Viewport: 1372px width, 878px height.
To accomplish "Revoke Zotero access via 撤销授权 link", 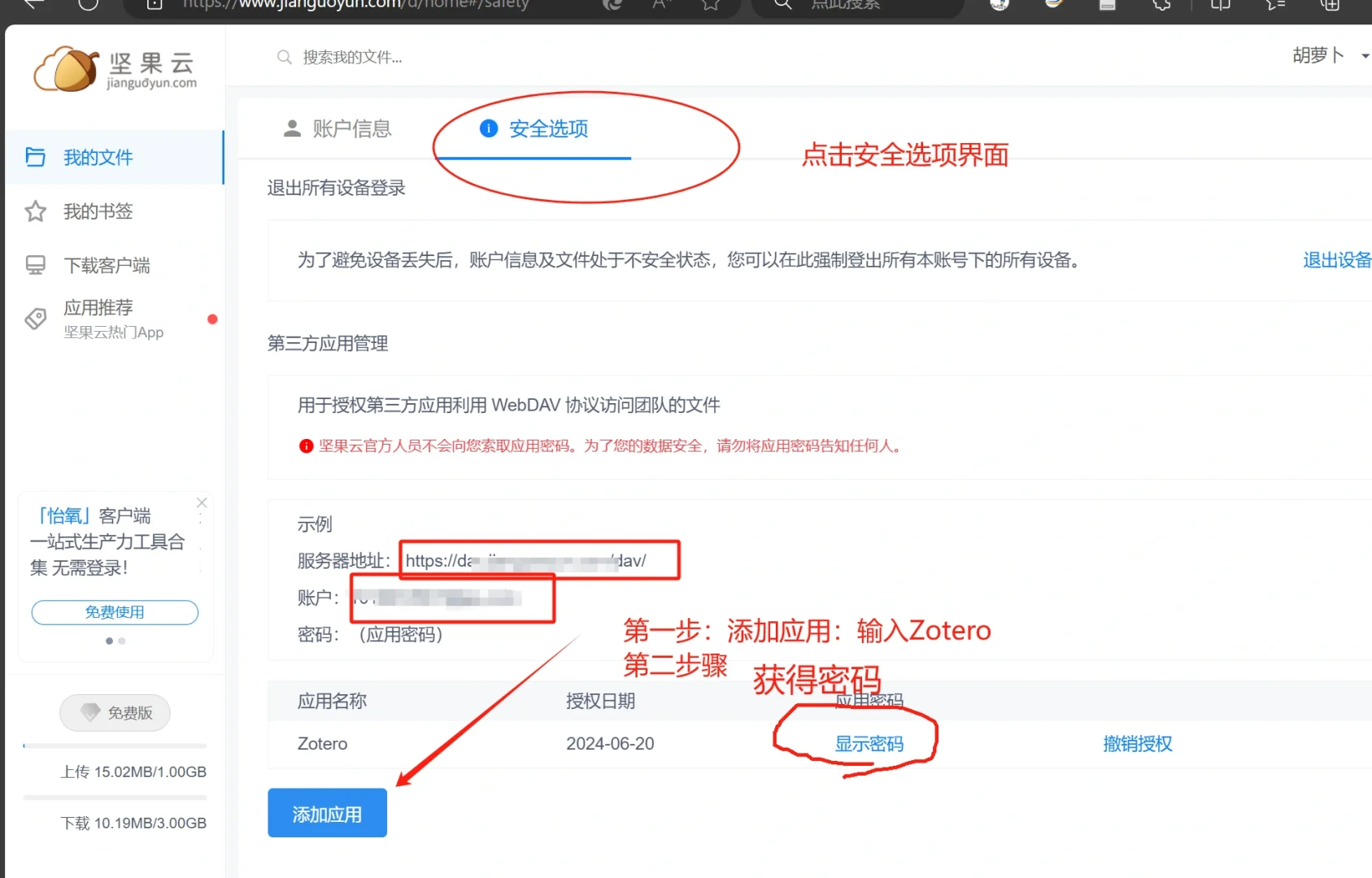I will click(1137, 743).
